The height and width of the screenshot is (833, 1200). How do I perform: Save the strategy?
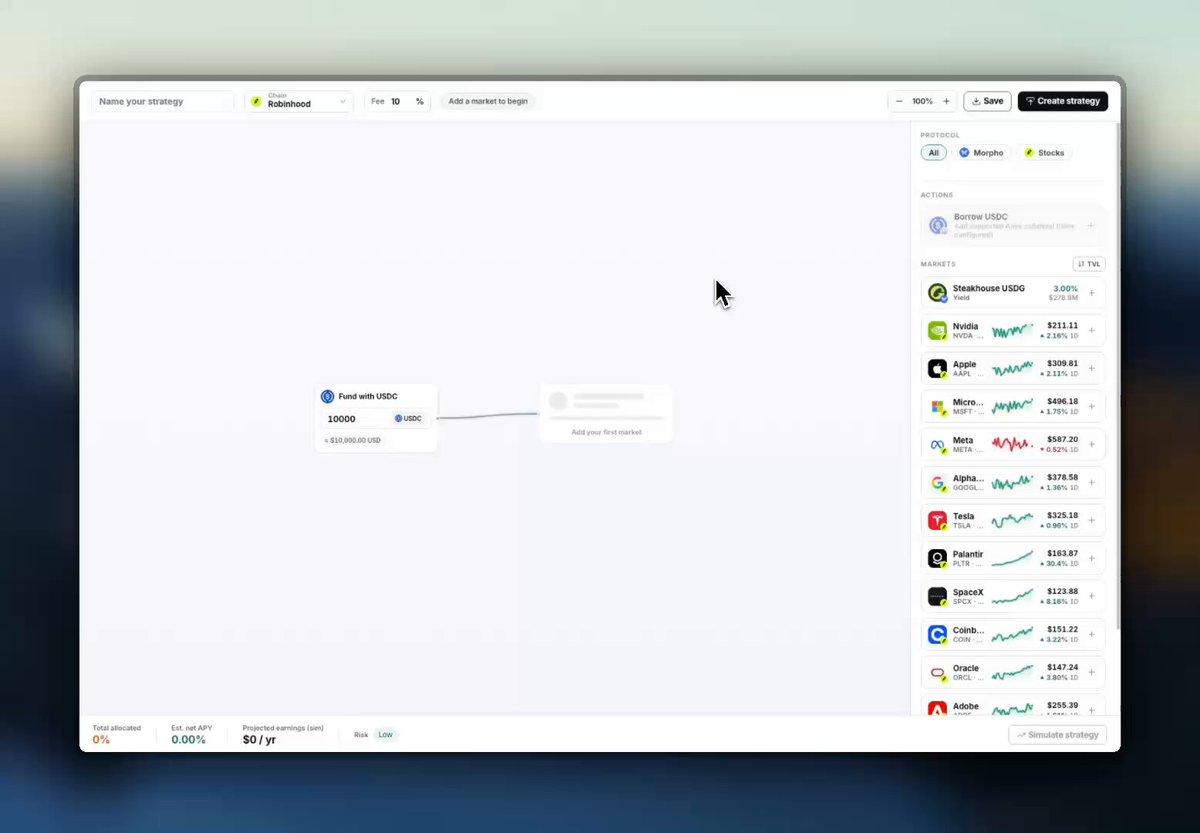click(987, 101)
